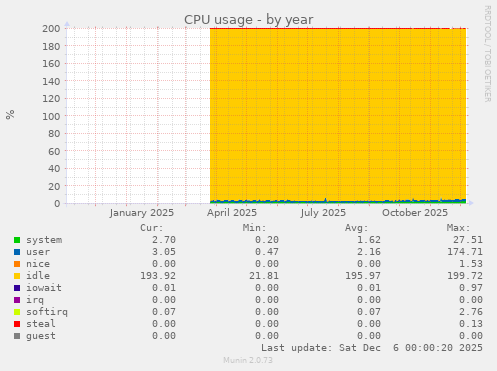Click idle max value 199.72
This screenshot has height=371, width=497.
(x=465, y=276)
